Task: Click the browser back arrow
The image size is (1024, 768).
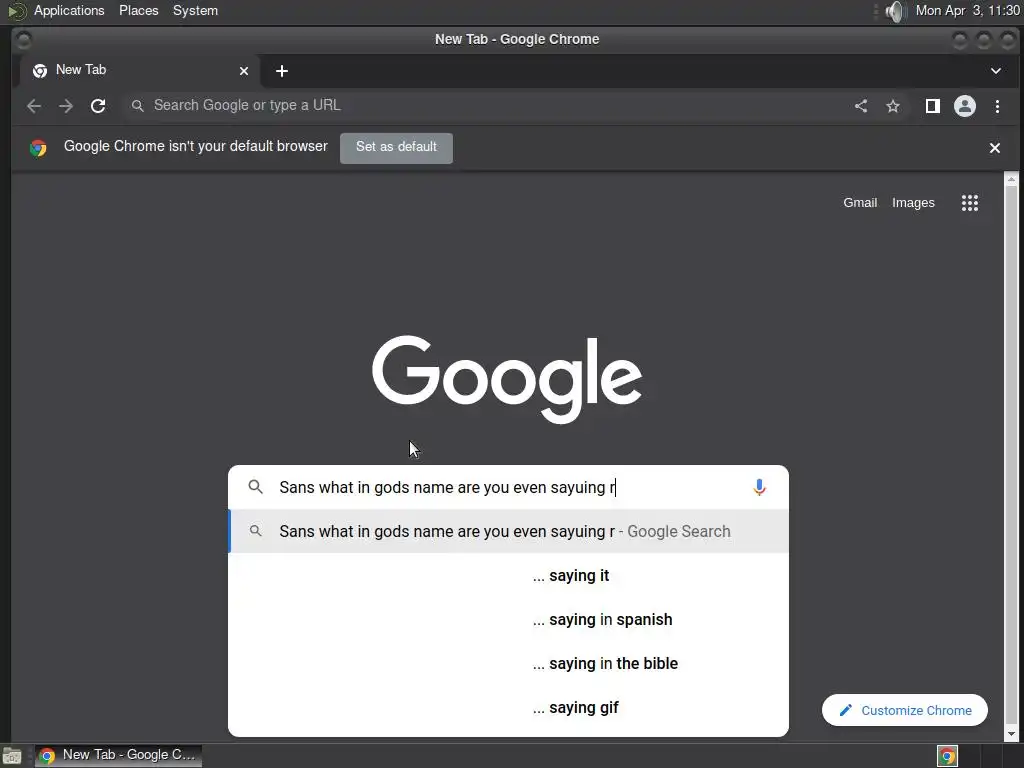Action: 34,106
